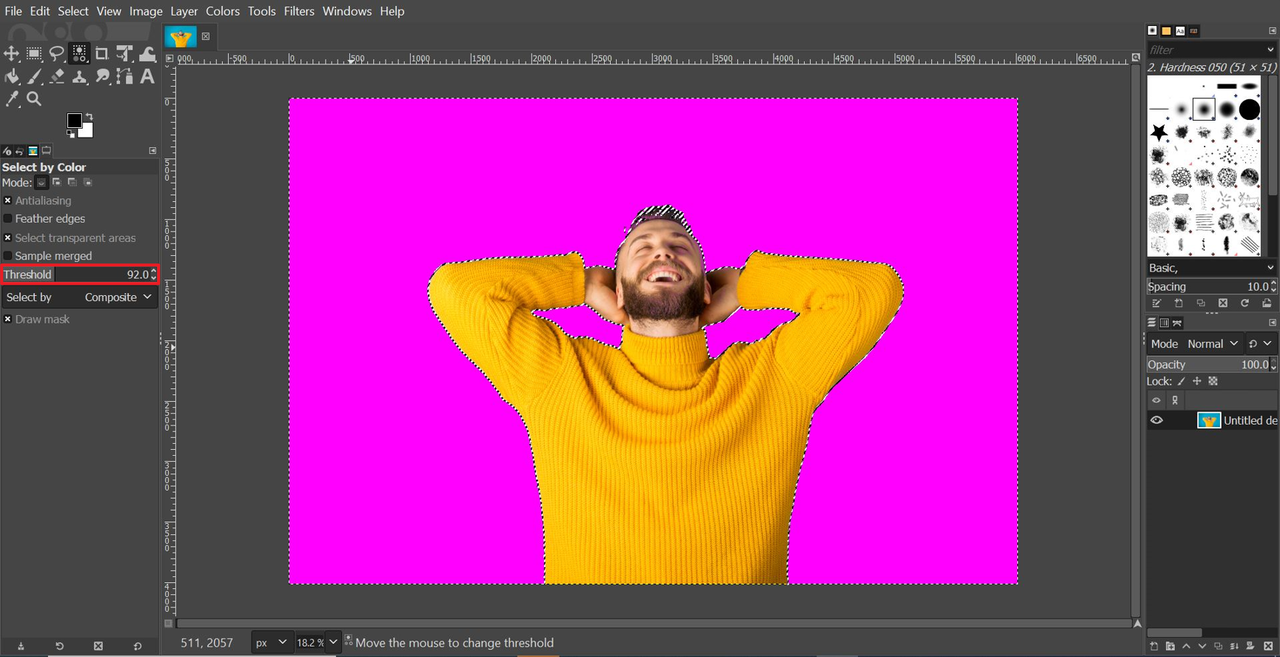The image size is (1280, 657).
Task: Select the Paths tool
Action: [x=124, y=76]
